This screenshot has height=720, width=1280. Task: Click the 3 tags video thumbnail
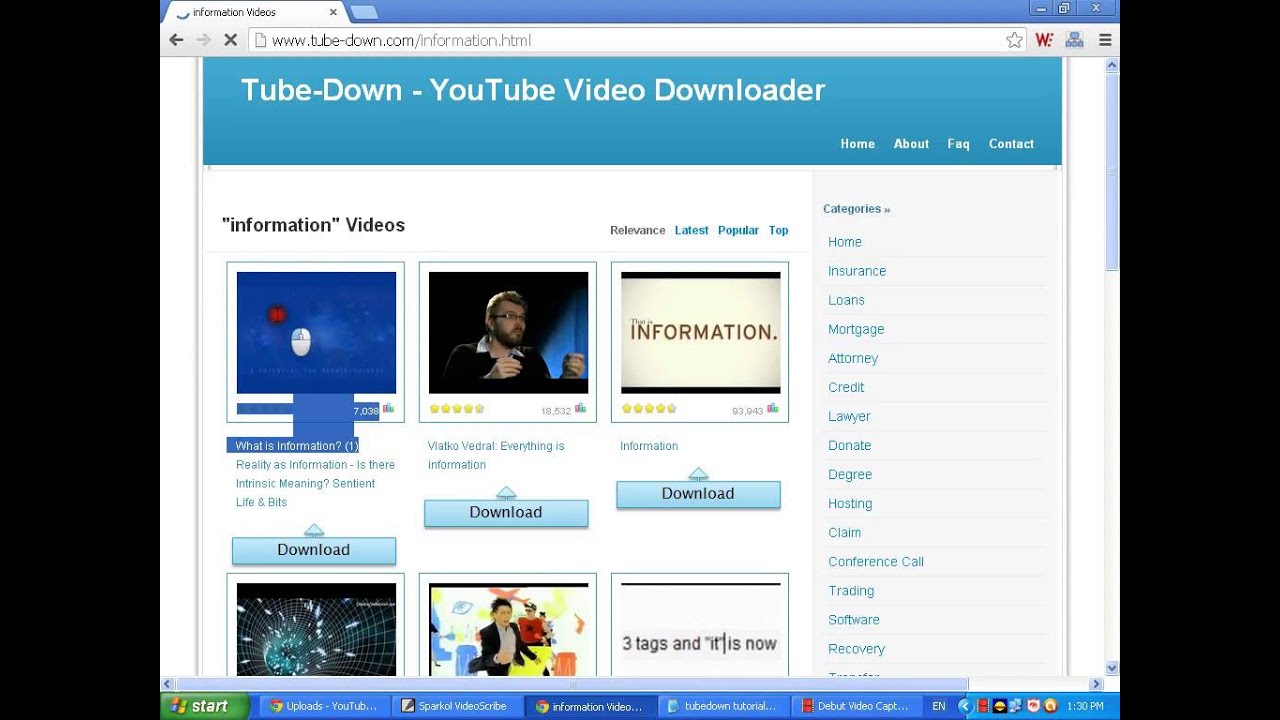click(700, 629)
